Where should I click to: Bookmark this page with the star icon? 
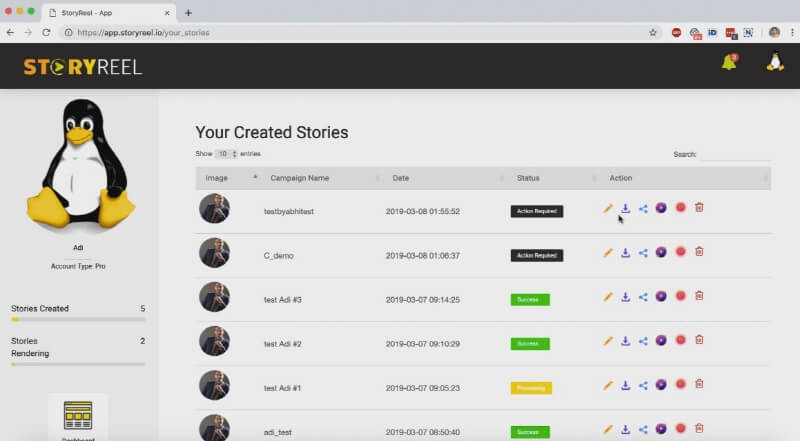click(653, 33)
